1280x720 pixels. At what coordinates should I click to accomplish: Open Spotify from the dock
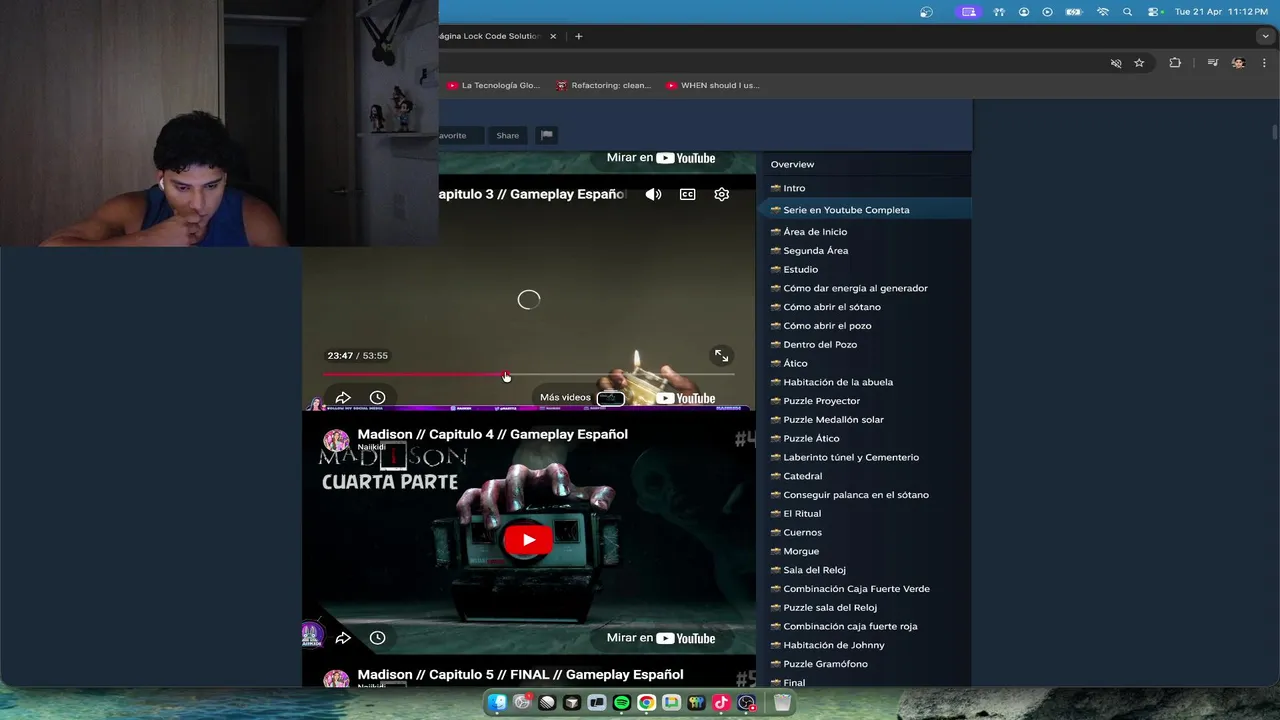point(621,703)
